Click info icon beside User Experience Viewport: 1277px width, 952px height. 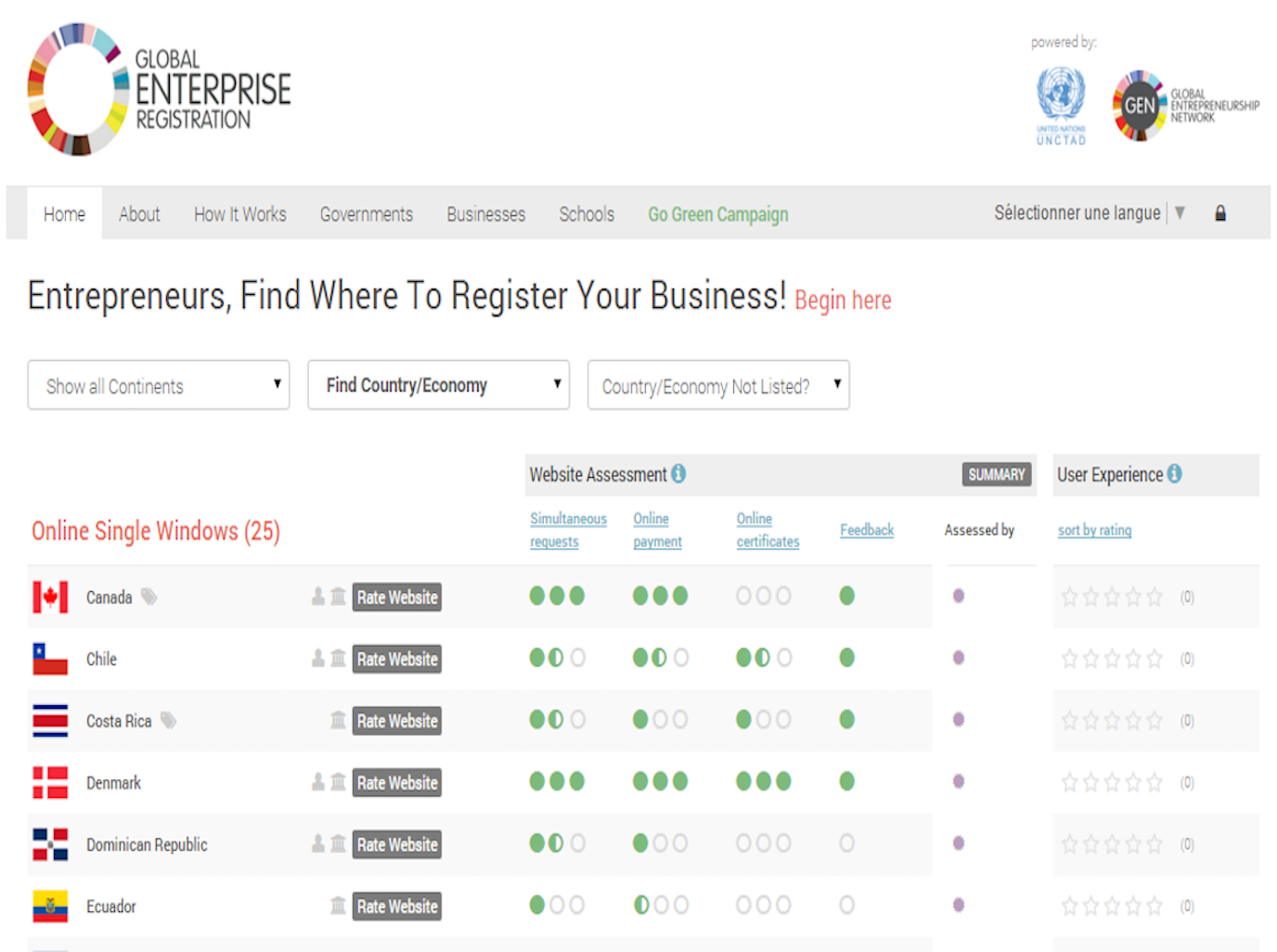[x=1175, y=474]
